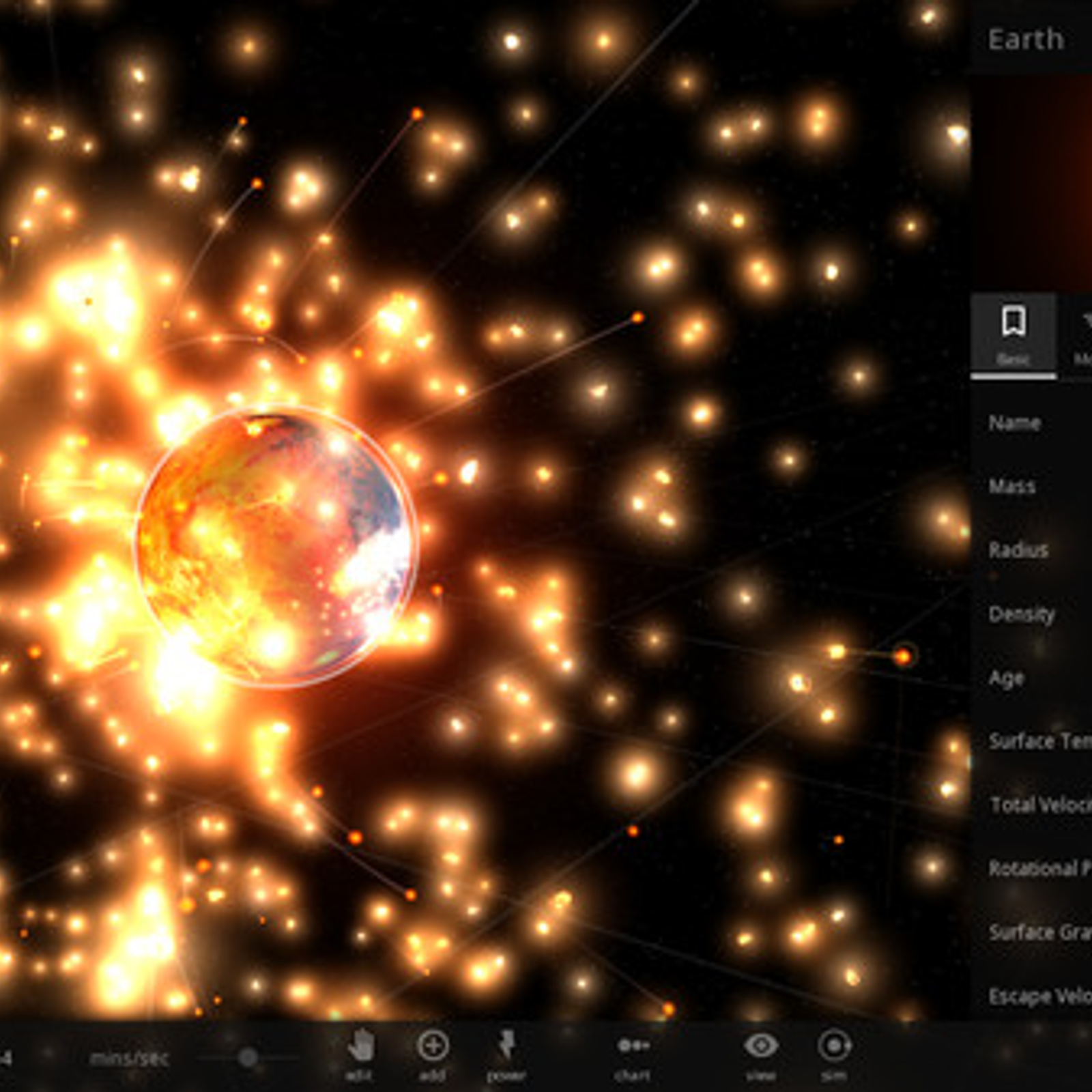The width and height of the screenshot is (1092, 1092).
Task: Select the Escape Velocity property row
Action: click(x=1031, y=996)
